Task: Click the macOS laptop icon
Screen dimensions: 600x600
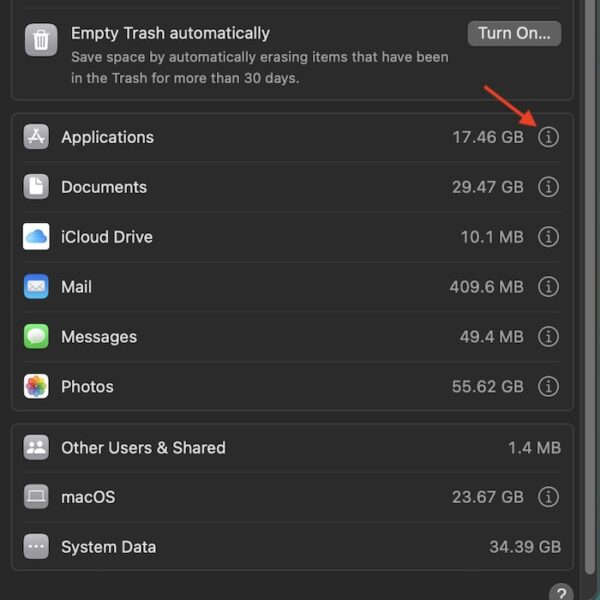Action: pos(36,497)
